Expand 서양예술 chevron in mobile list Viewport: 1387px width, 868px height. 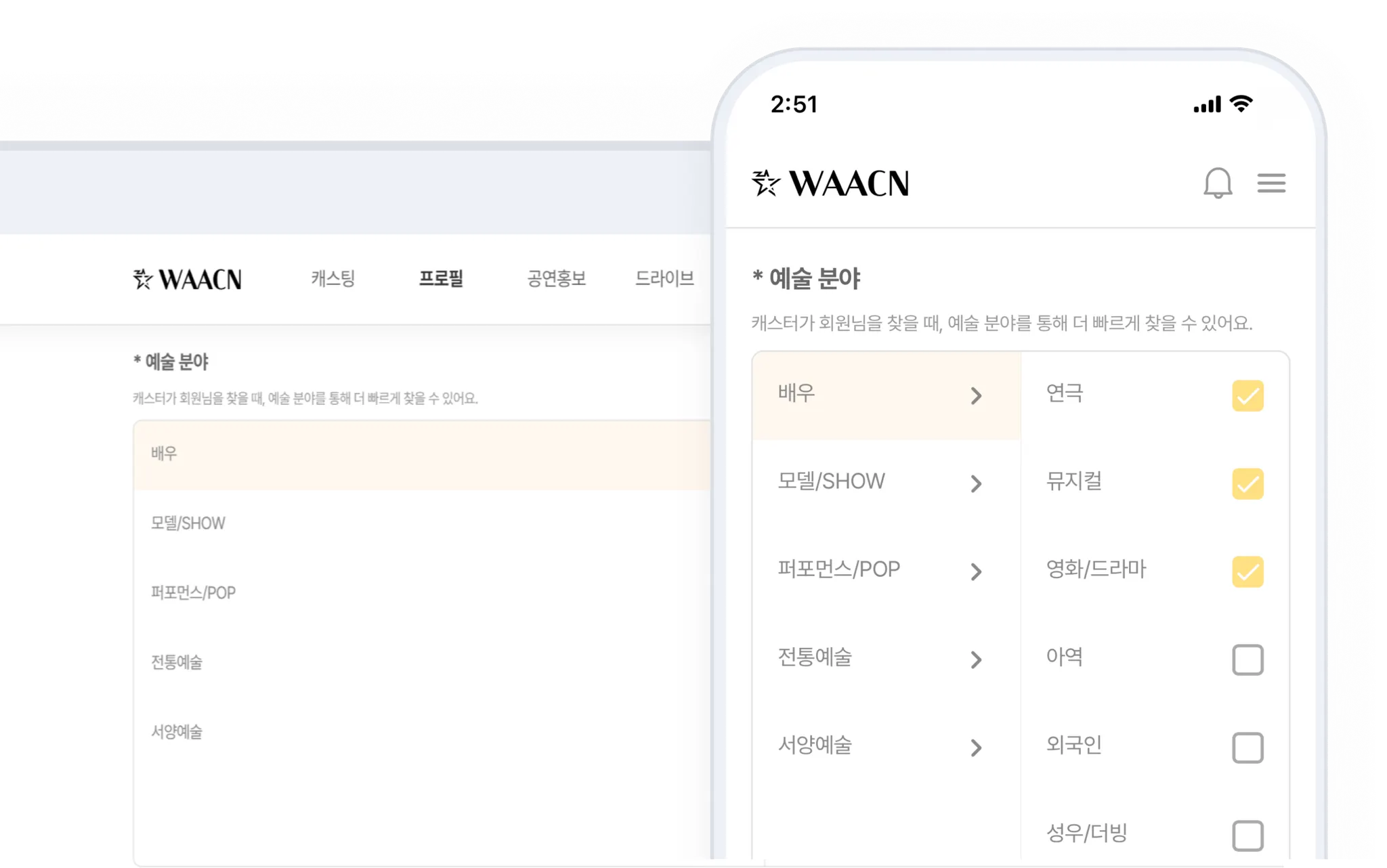tap(976, 747)
